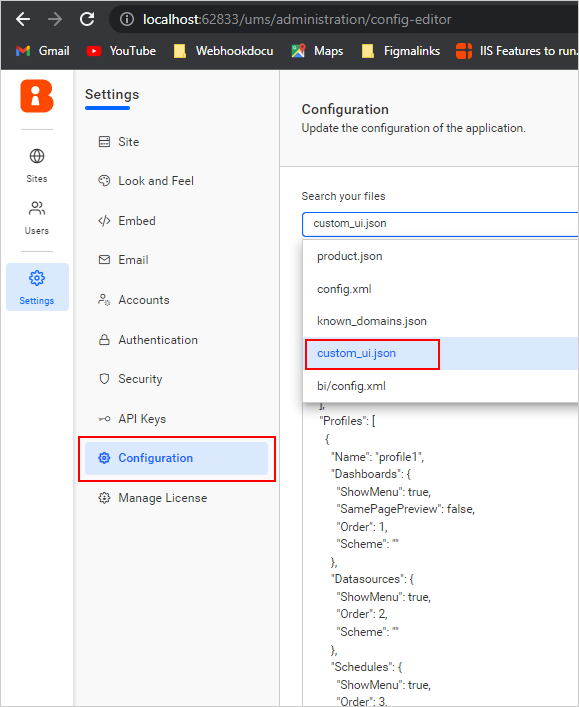The width and height of the screenshot is (579, 707).
Task: Choose bi/config.xml from file list
Action: [441, 386]
